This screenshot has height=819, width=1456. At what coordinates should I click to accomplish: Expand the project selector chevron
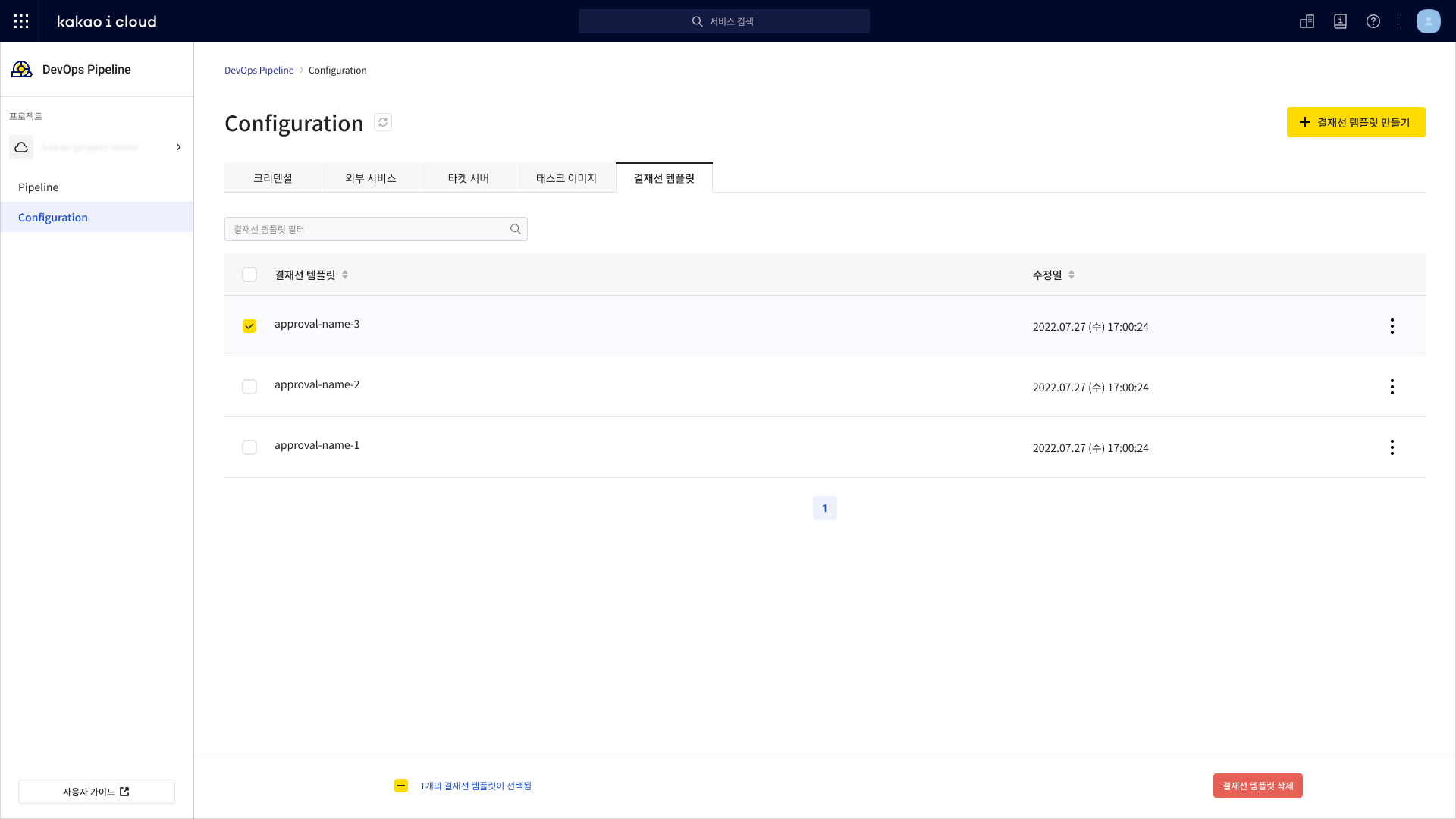[179, 147]
